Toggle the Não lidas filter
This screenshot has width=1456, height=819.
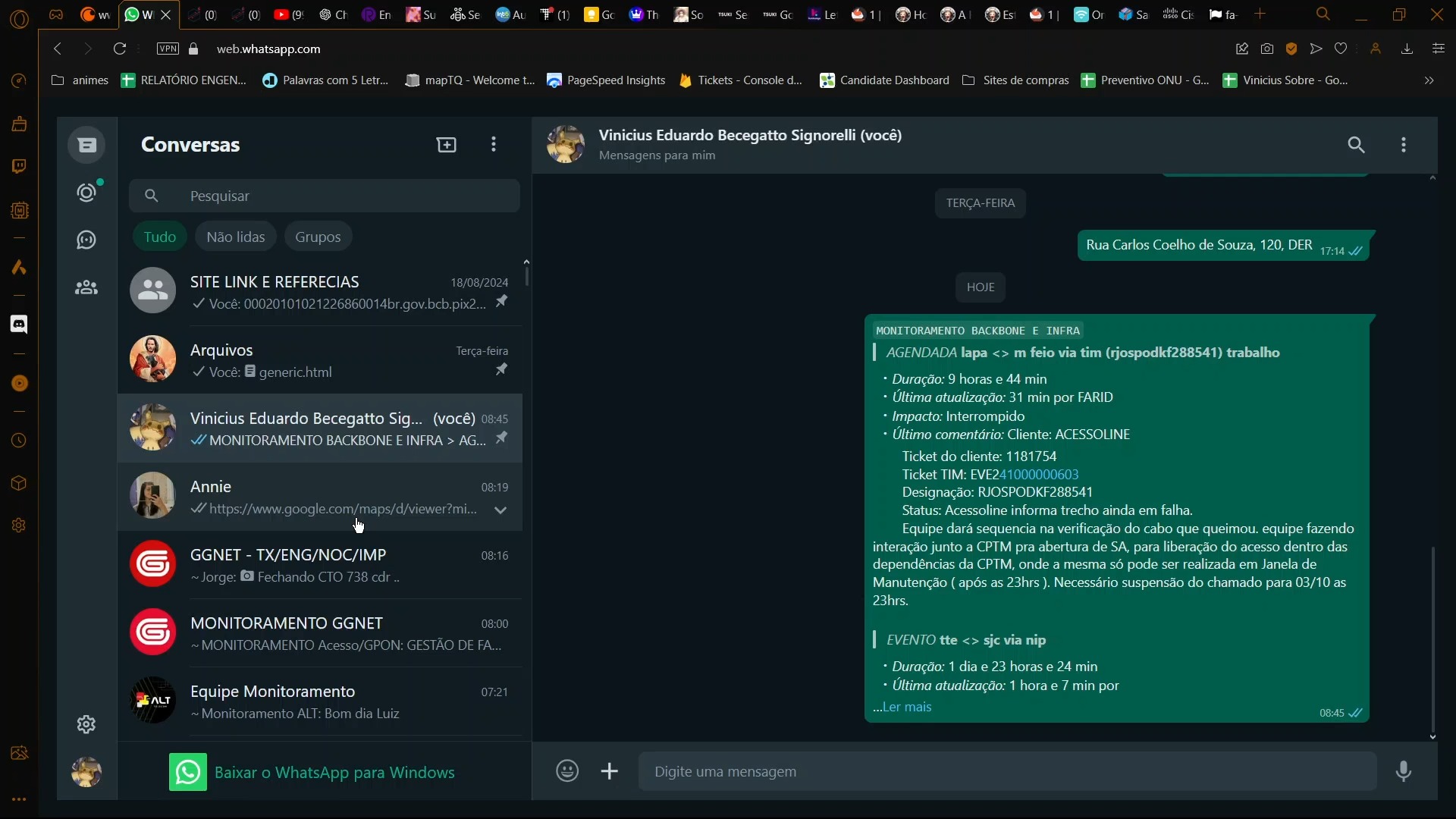pos(236,237)
